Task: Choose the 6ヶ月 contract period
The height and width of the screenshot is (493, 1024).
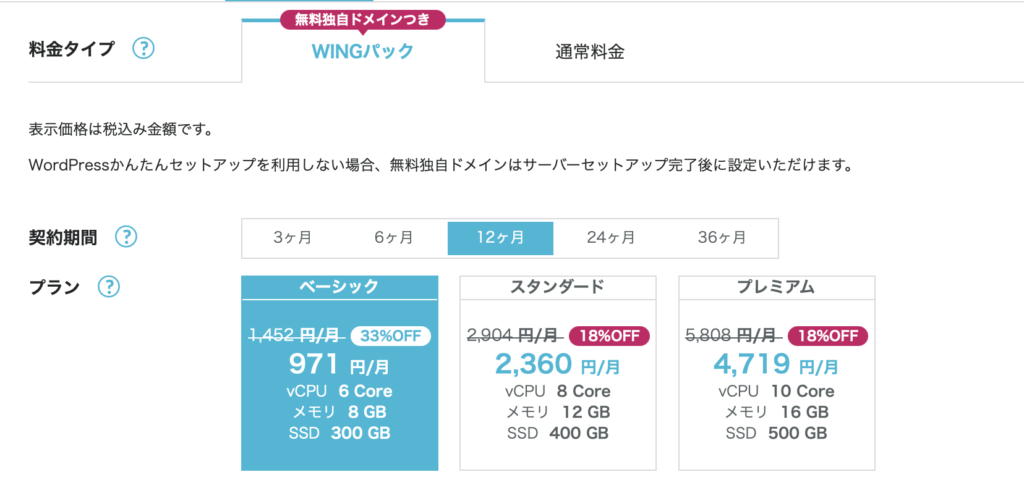Action: click(x=394, y=238)
